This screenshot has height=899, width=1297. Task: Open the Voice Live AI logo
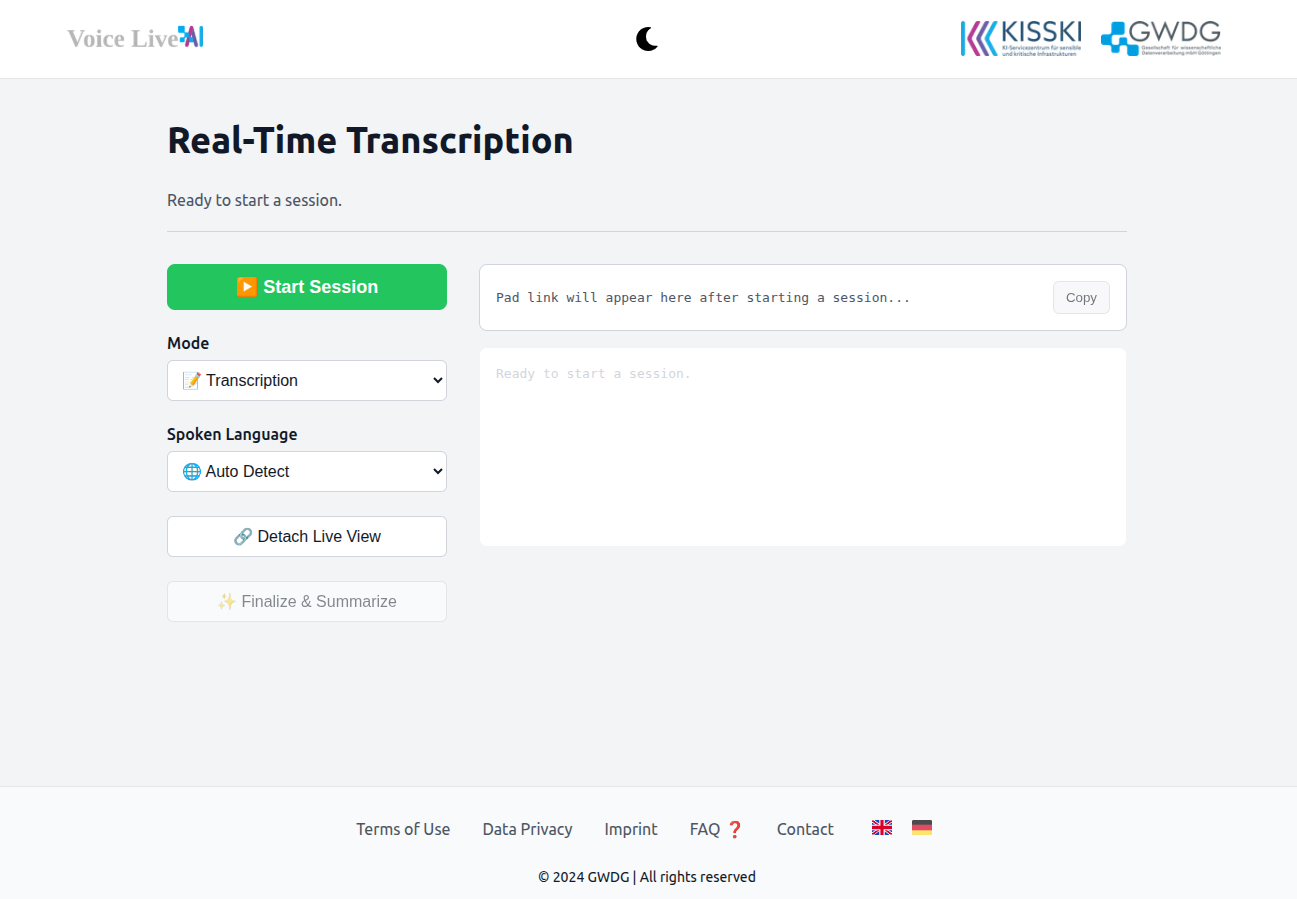click(x=135, y=38)
